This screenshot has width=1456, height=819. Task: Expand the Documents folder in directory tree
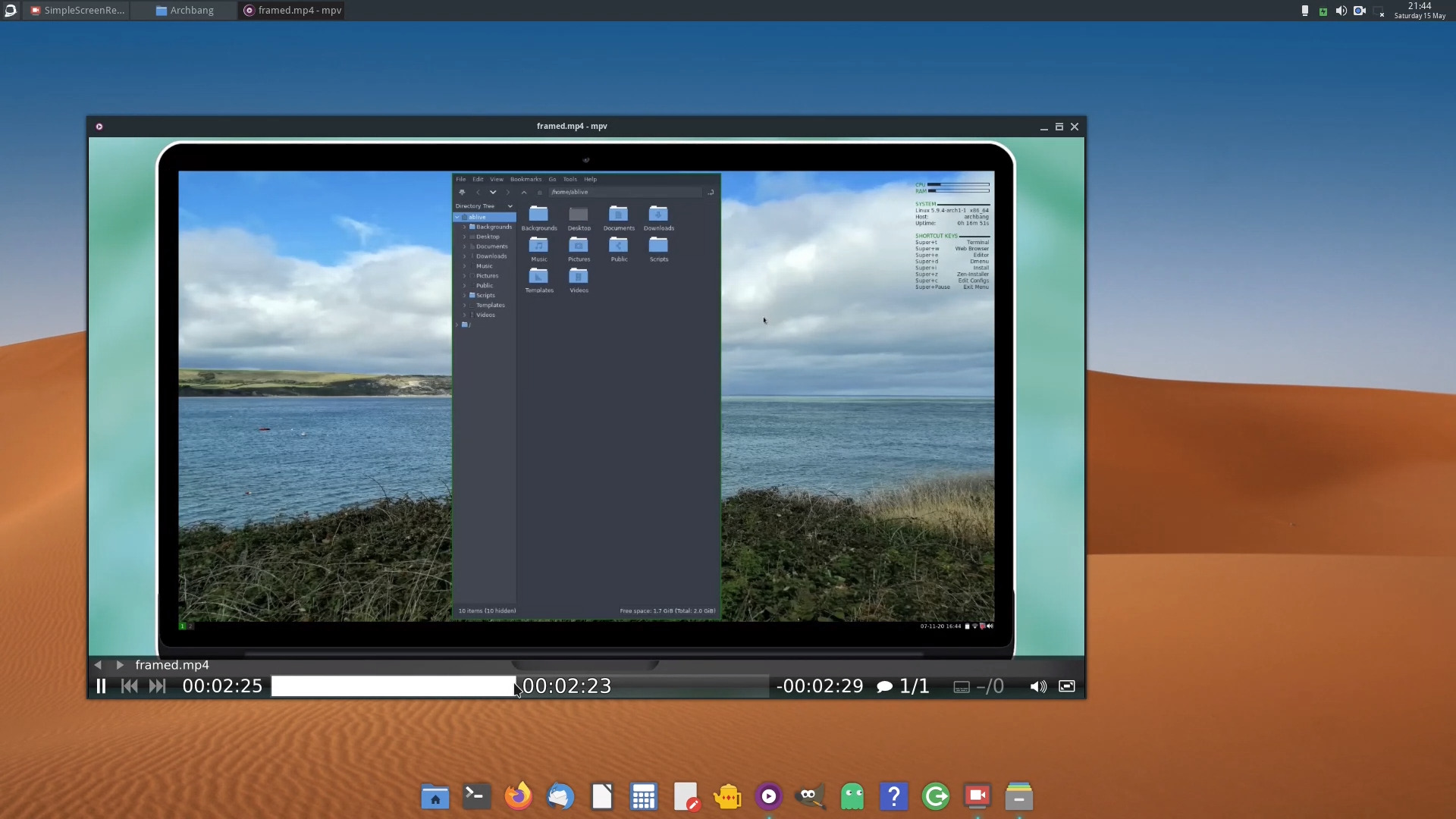point(463,246)
